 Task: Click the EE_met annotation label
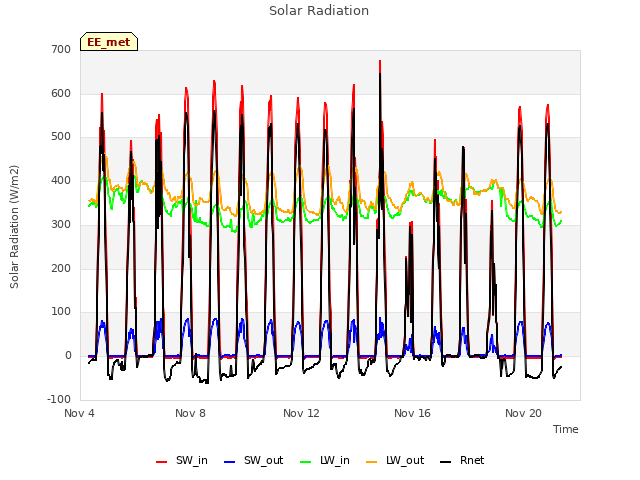point(109,42)
